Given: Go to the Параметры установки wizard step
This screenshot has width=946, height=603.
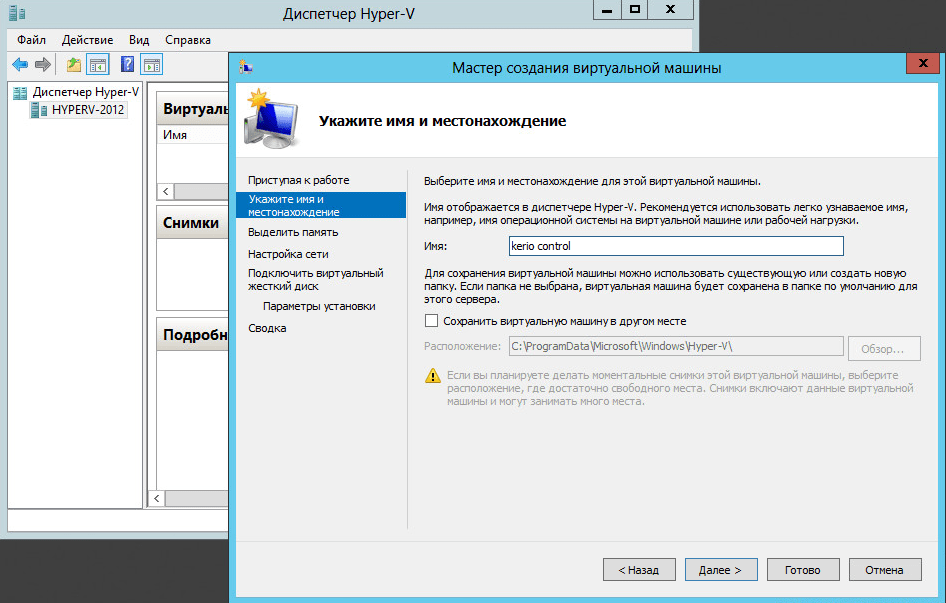Looking at the screenshot, I should 319,306.
